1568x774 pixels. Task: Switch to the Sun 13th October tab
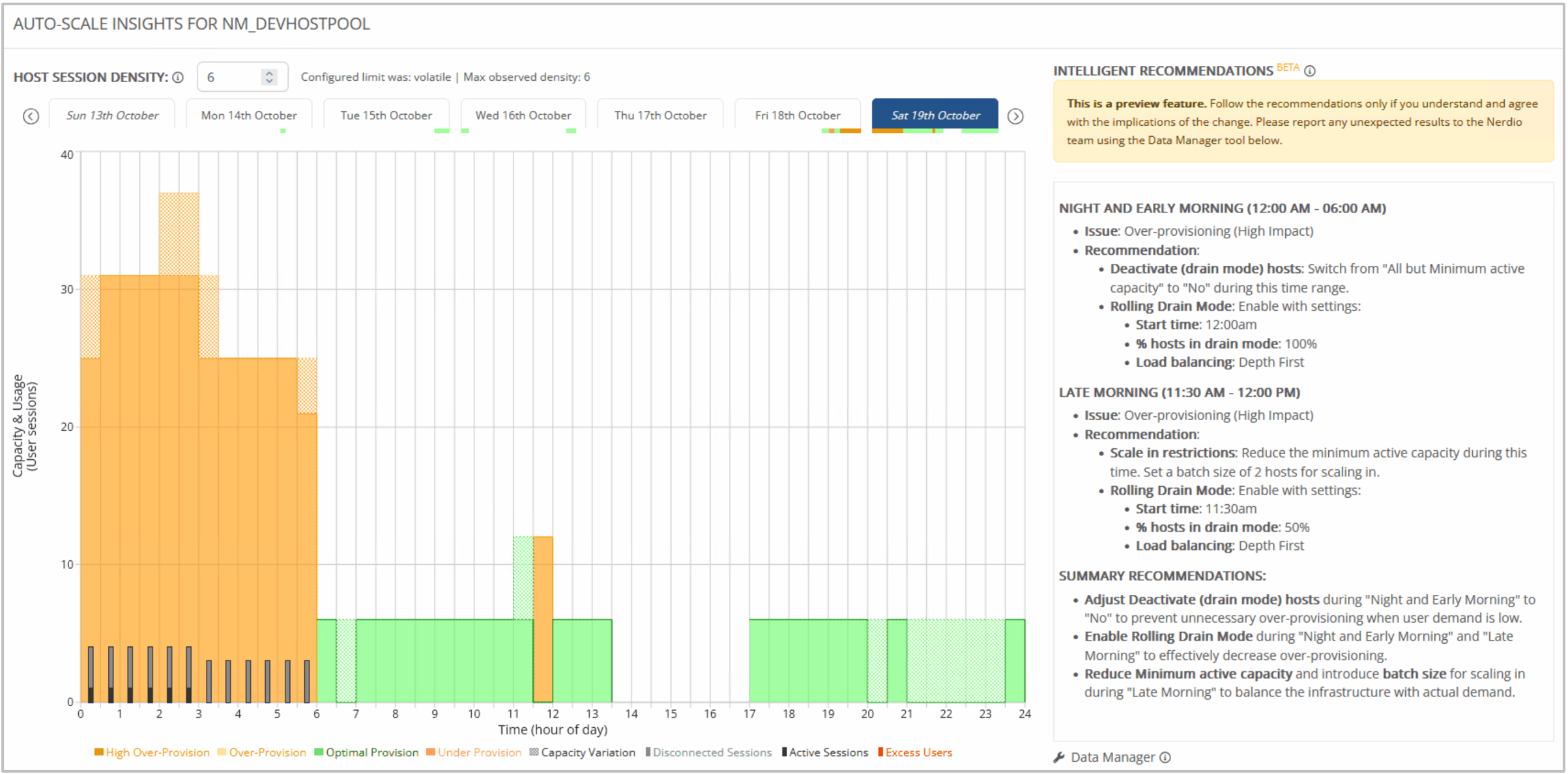[x=112, y=115]
